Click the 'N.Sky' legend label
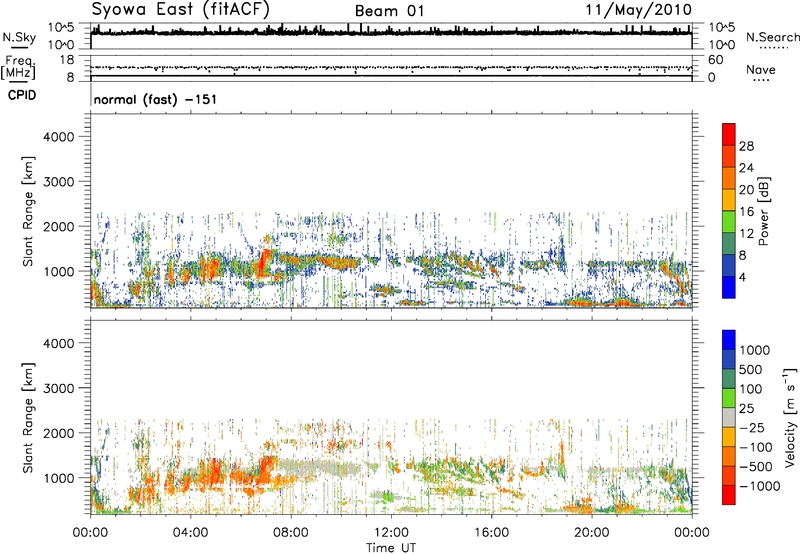Viewport: 800px width, 554px height. (19, 37)
